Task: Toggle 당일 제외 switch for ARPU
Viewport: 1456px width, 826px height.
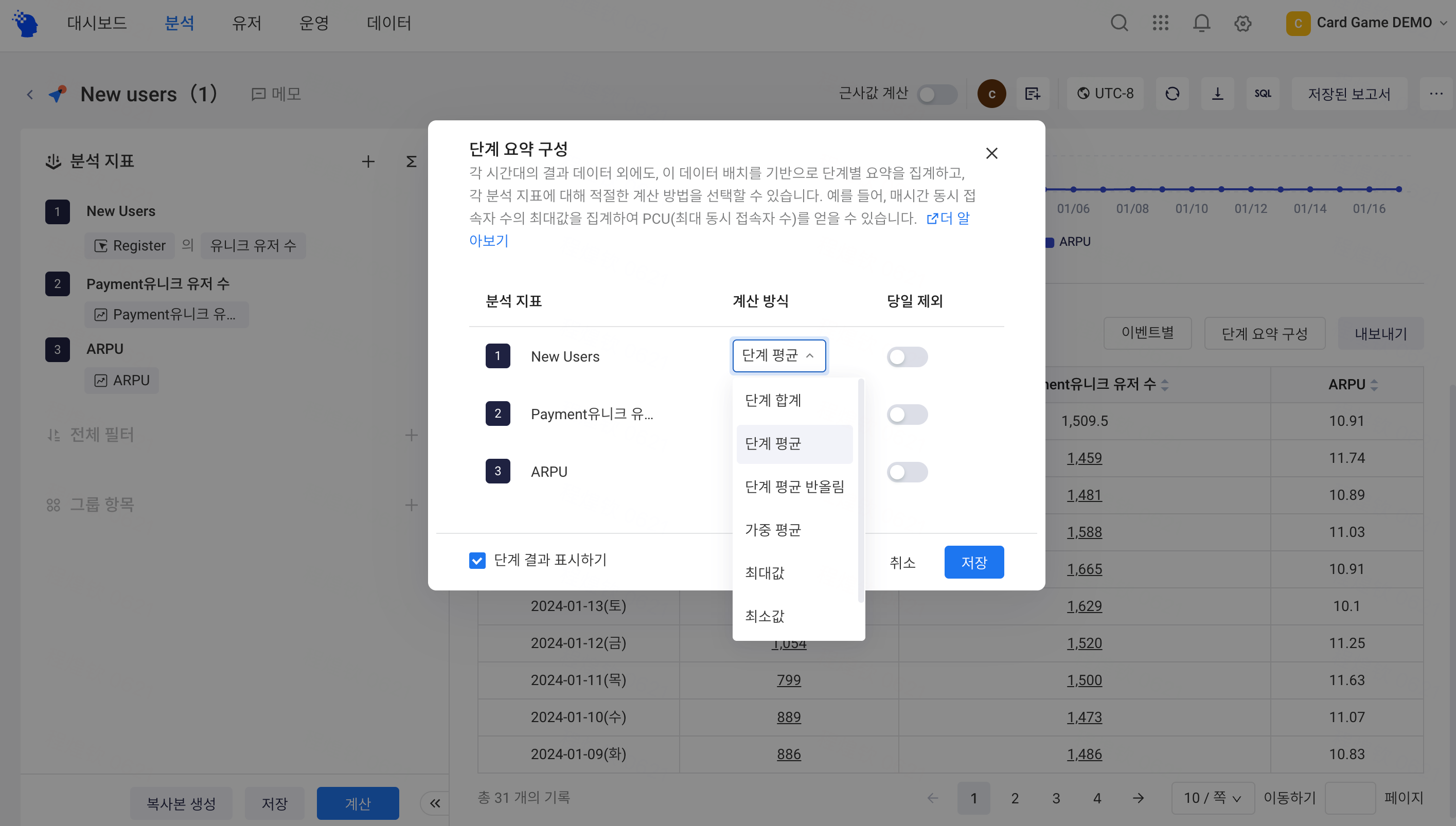Action: click(907, 472)
